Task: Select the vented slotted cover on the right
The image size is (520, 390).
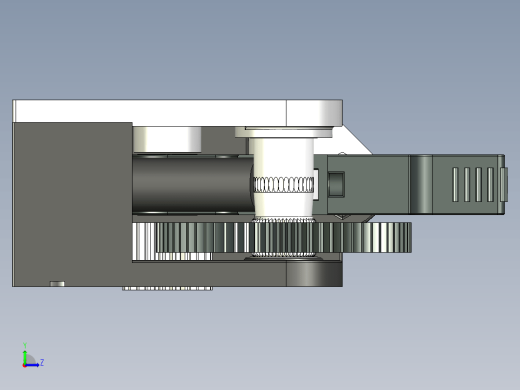Action: (468, 184)
